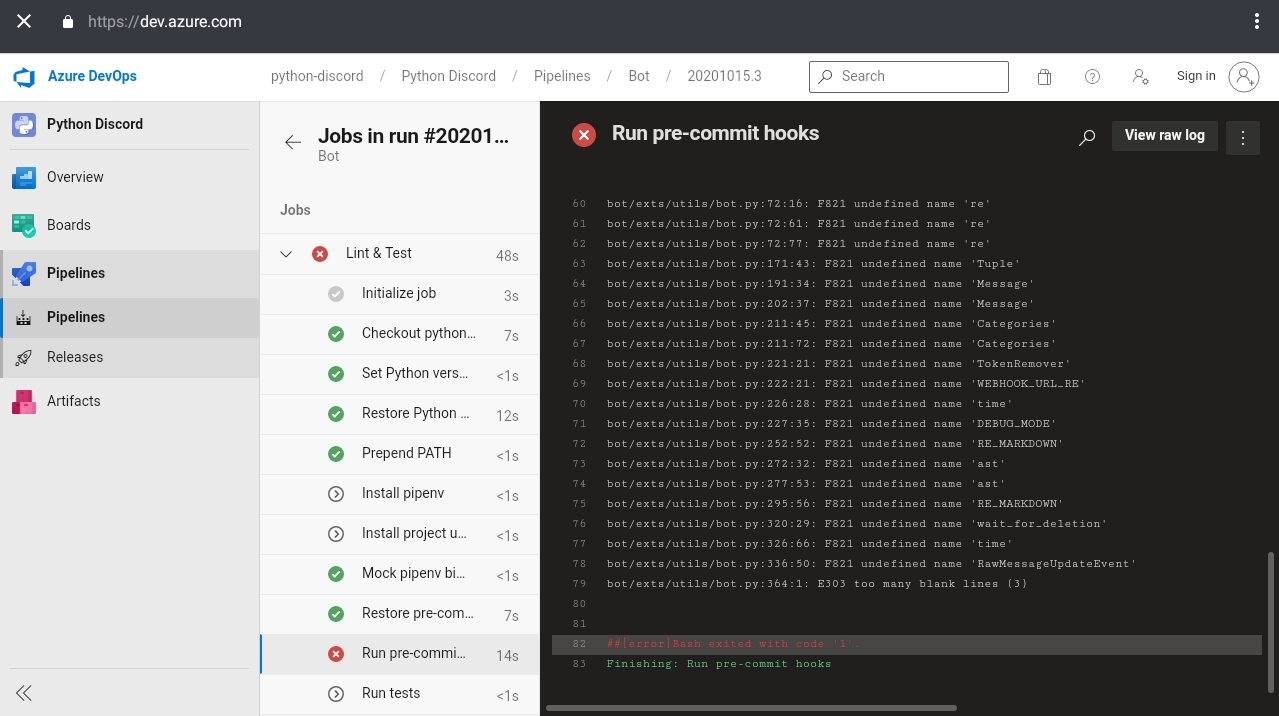
Task: Open Pipelines breadcrumb link
Action: (x=562, y=76)
